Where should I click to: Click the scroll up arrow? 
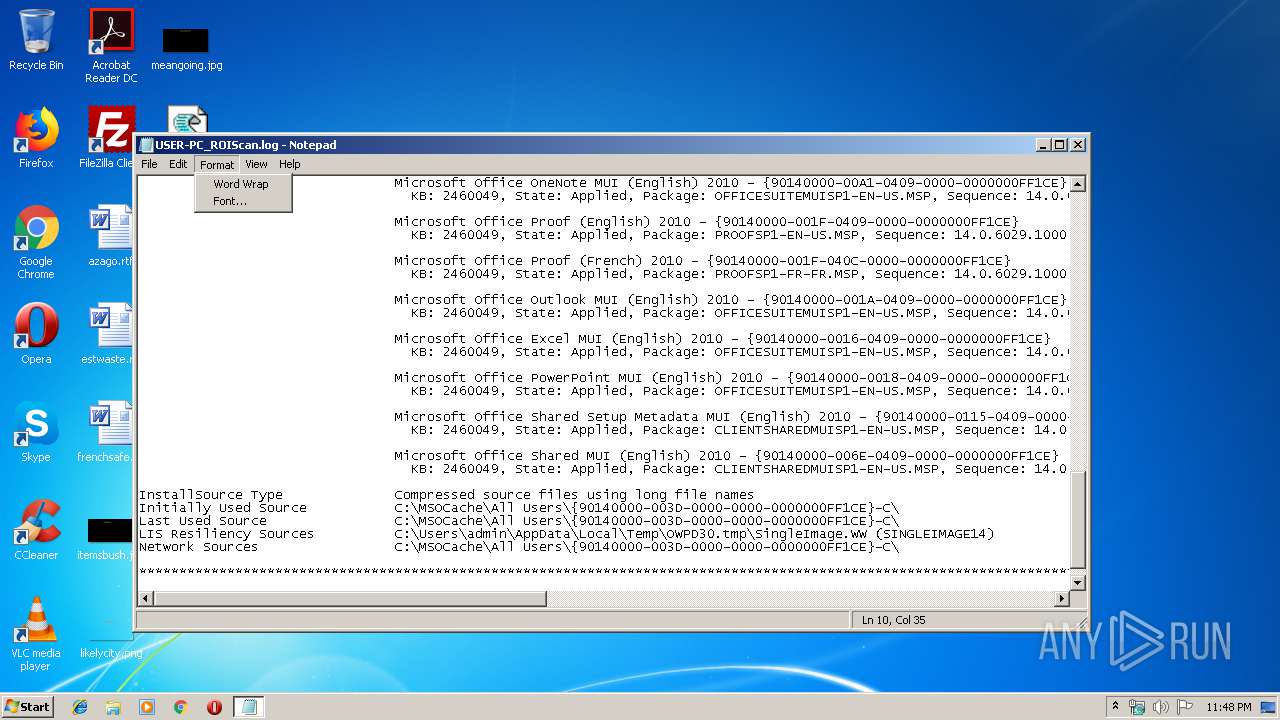point(1077,184)
